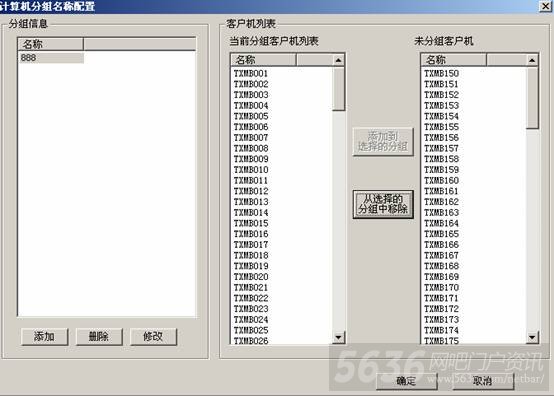Select ungrouped client TXMB166
This screenshot has height=396, width=554.
point(441,245)
